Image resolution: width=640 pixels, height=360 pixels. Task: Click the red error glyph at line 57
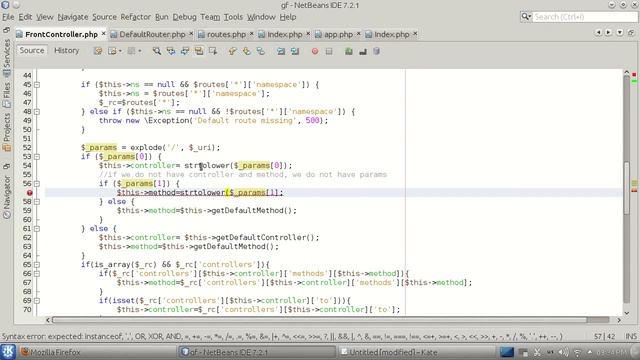click(x=29, y=193)
